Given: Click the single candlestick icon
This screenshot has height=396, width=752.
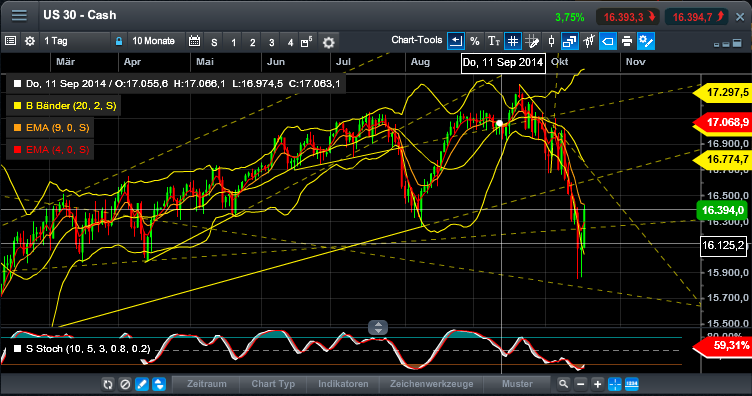Looking at the screenshot, I should [x=552, y=41].
